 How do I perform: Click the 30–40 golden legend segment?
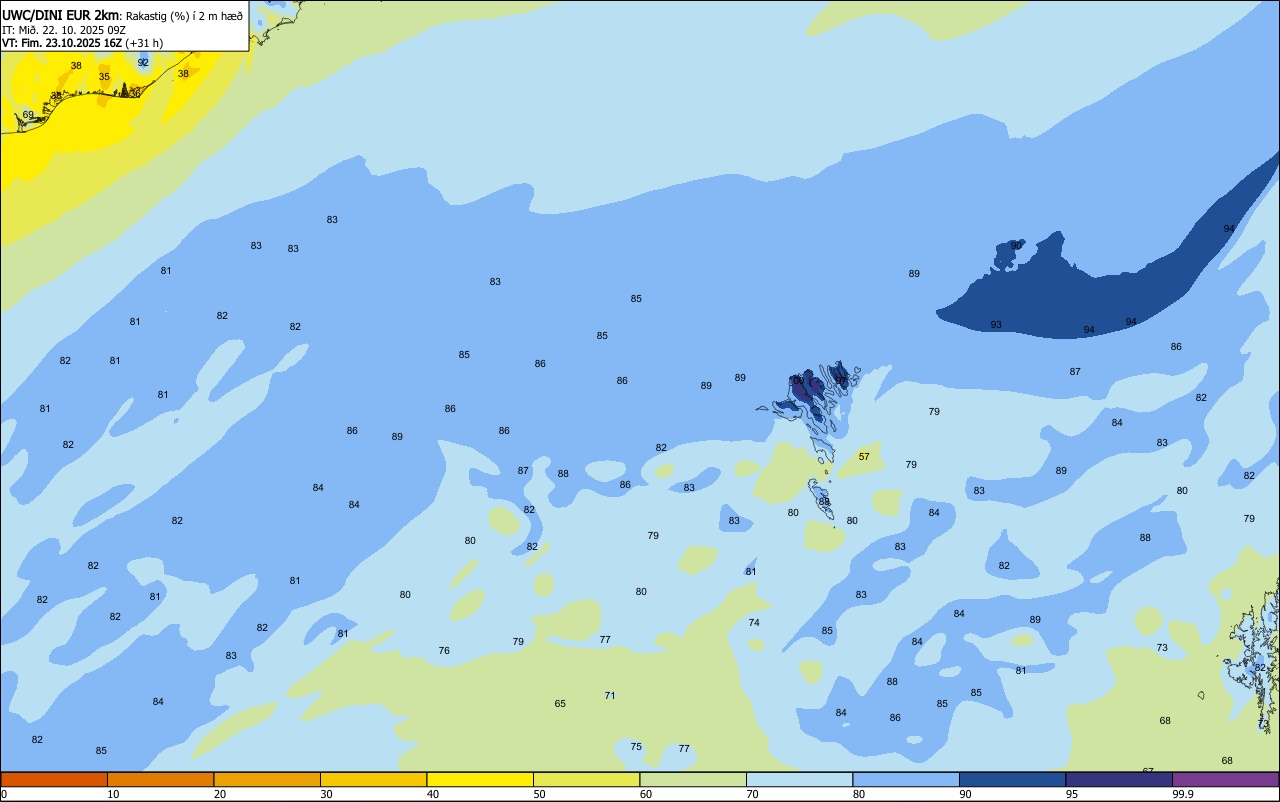tap(373, 779)
